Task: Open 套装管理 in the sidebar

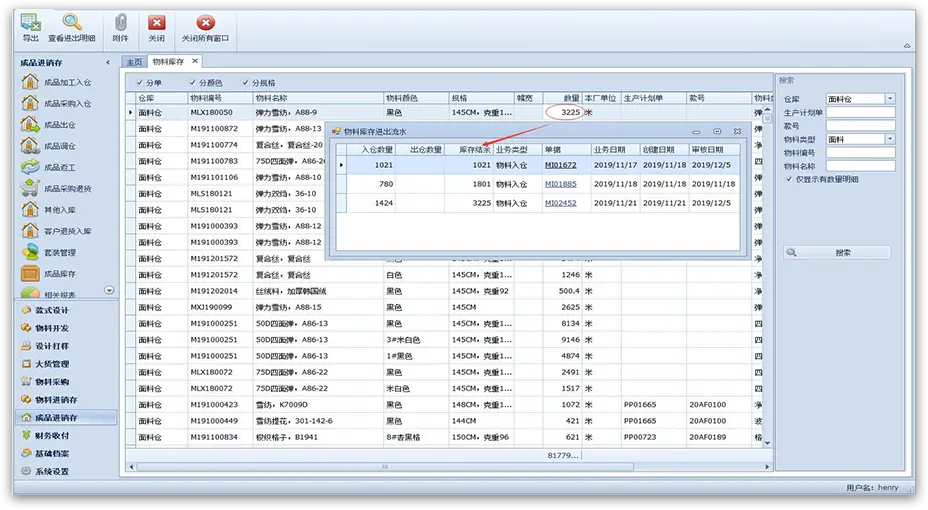Action: point(49,253)
